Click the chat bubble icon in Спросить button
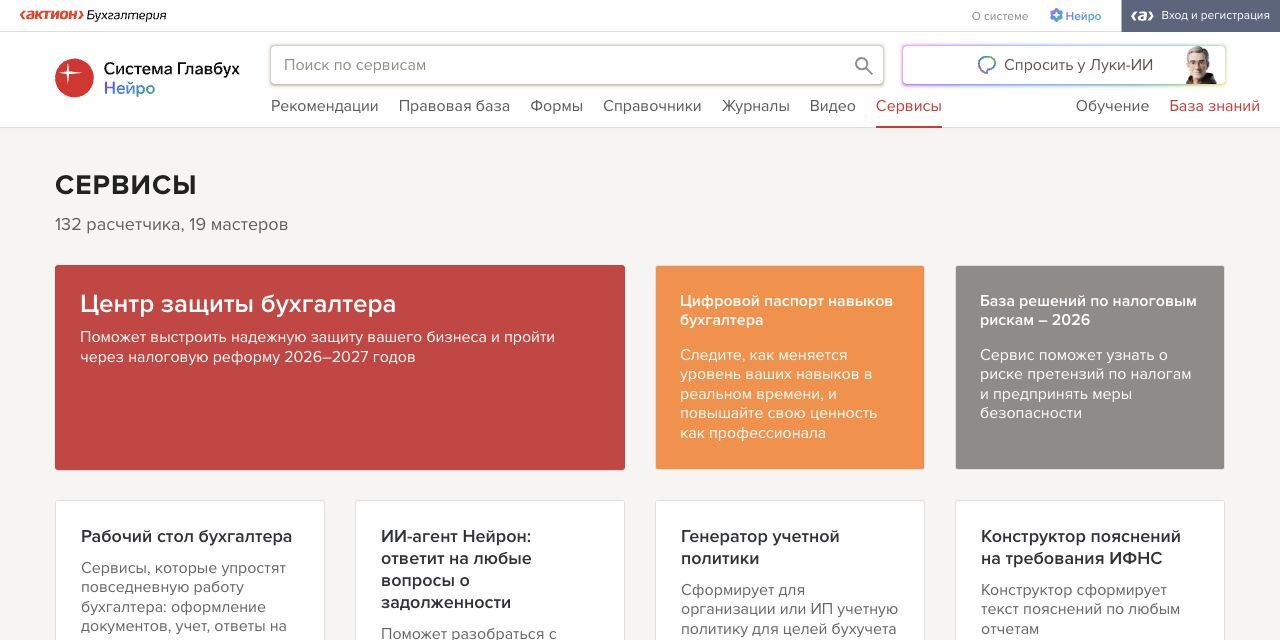The height and width of the screenshot is (640, 1280). [x=987, y=65]
